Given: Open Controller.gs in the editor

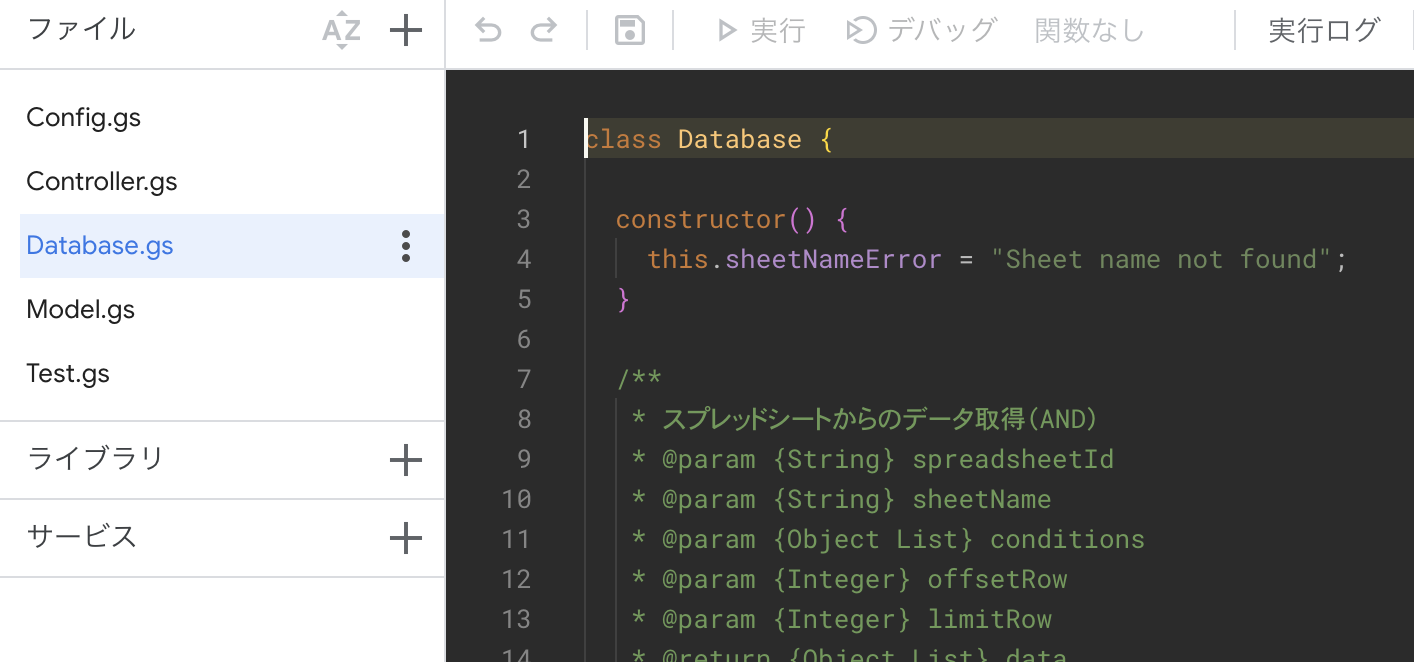Looking at the screenshot, I should pyautogui.click(x=101, y=181).
